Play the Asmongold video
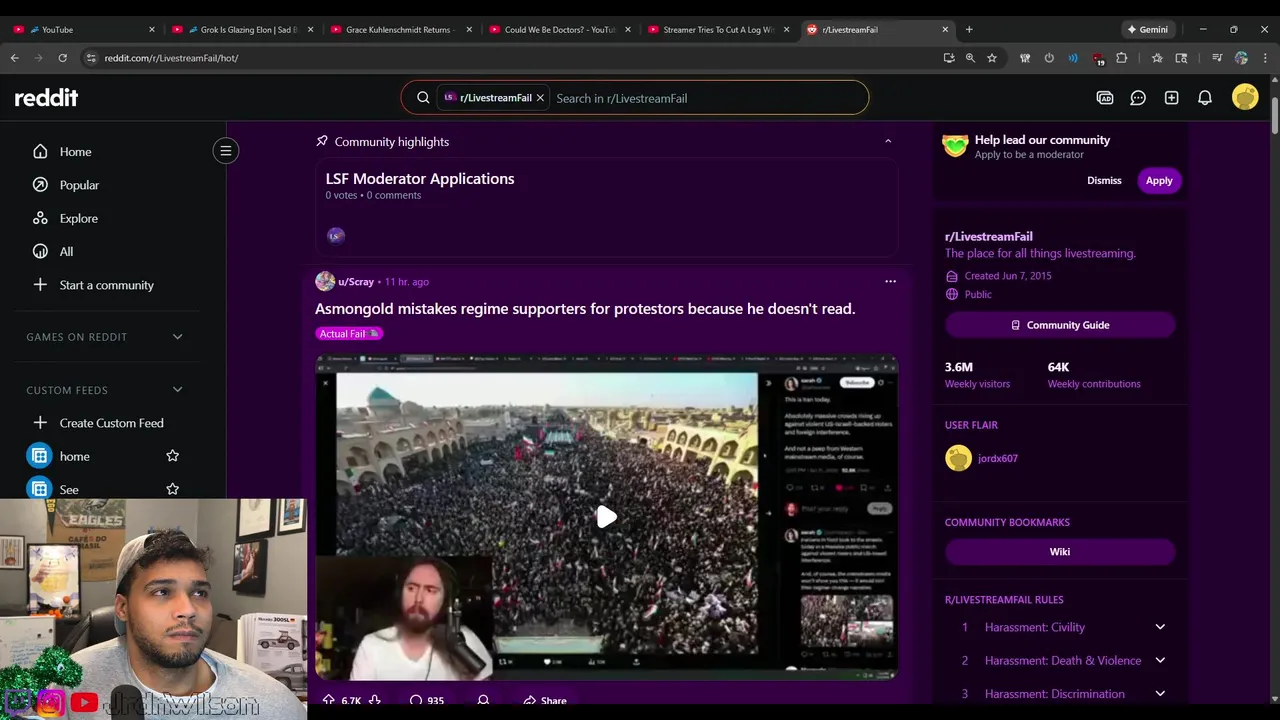This screenshot has width=1280, height=720. [607, 517]
